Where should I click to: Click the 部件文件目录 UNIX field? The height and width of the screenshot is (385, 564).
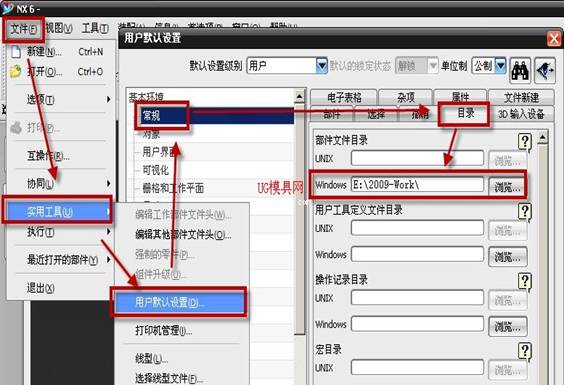pyautogui.click(x=417, y=158)
